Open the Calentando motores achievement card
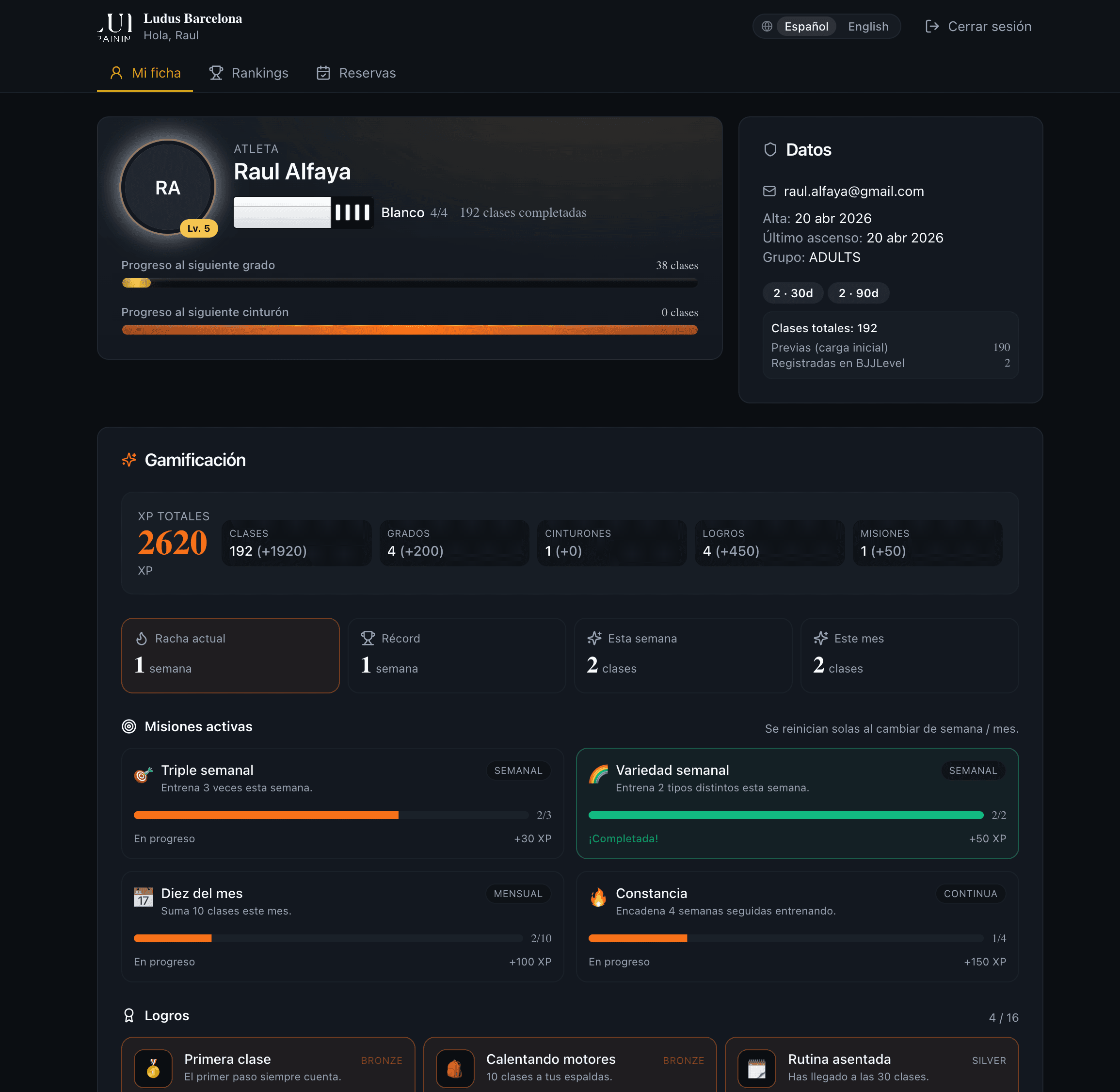The width and height of the screenshot is (1120, 1092). point(570,1065)
